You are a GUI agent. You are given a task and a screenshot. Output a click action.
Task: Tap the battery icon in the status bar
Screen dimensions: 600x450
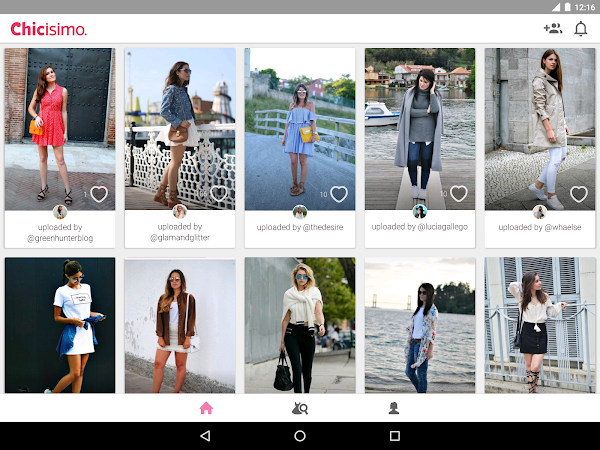(x=567, y=7)
